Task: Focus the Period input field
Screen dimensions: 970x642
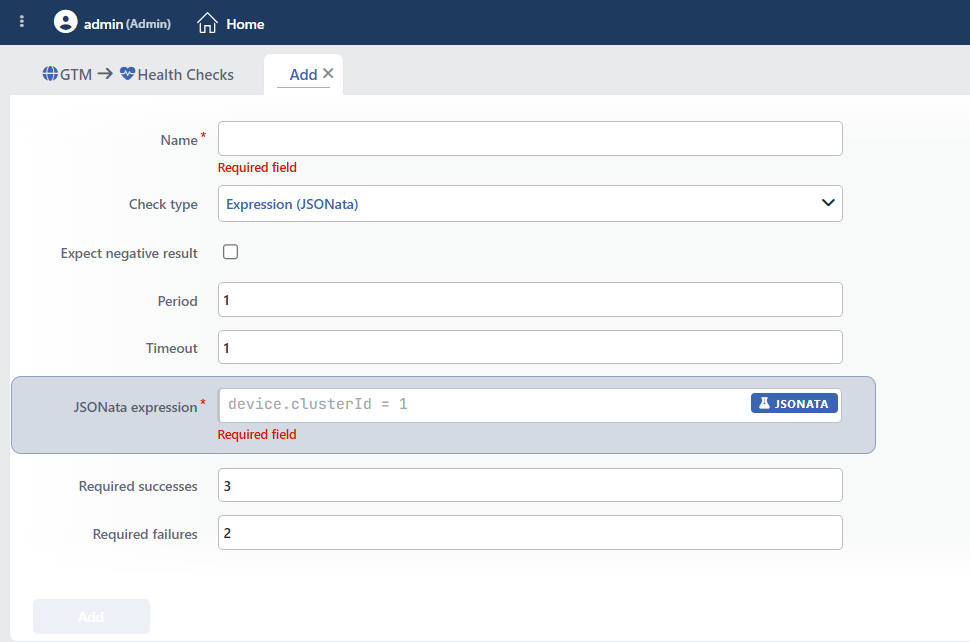Action: tap(530, 300)
